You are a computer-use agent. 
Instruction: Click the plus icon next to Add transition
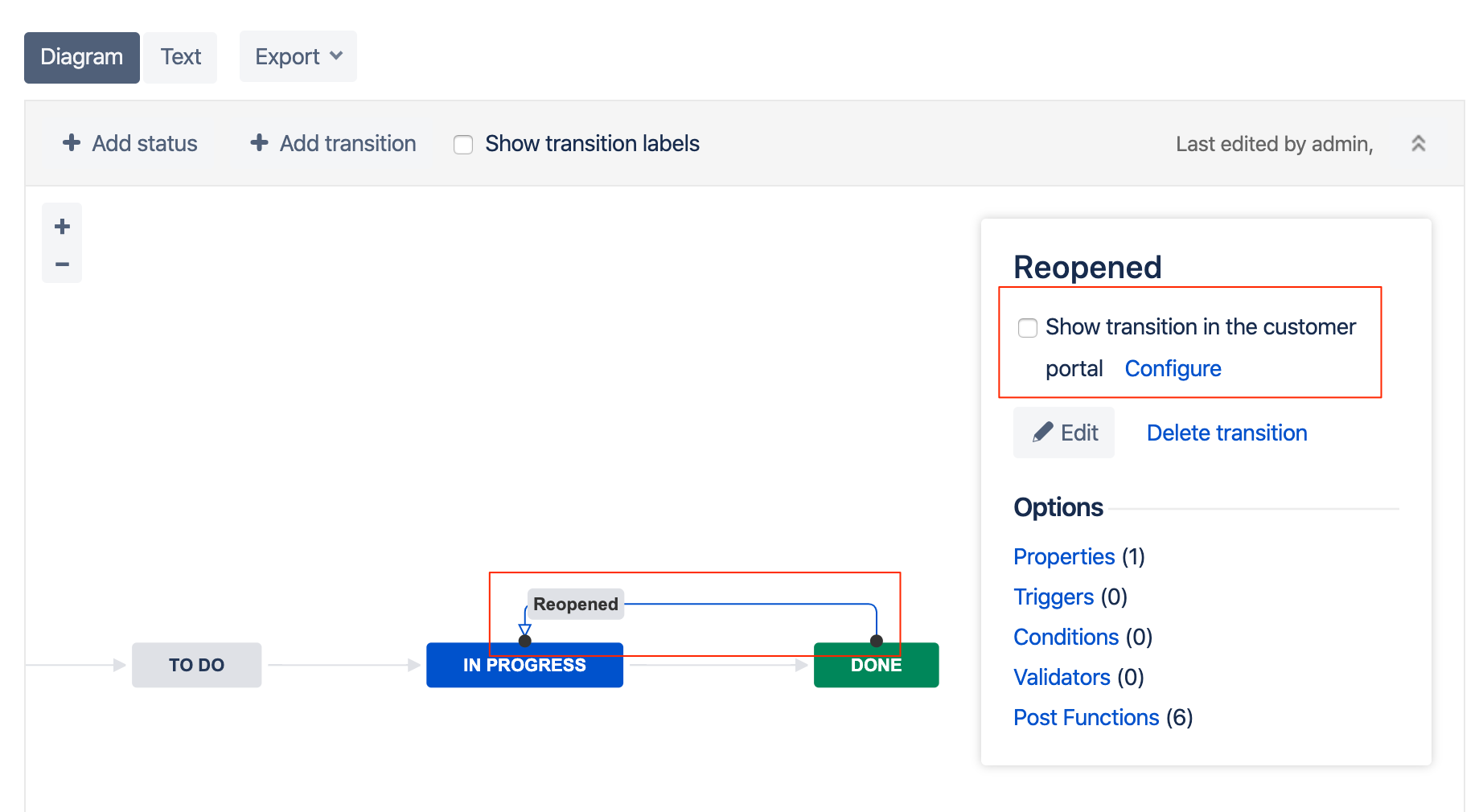(x=258, y=142)
